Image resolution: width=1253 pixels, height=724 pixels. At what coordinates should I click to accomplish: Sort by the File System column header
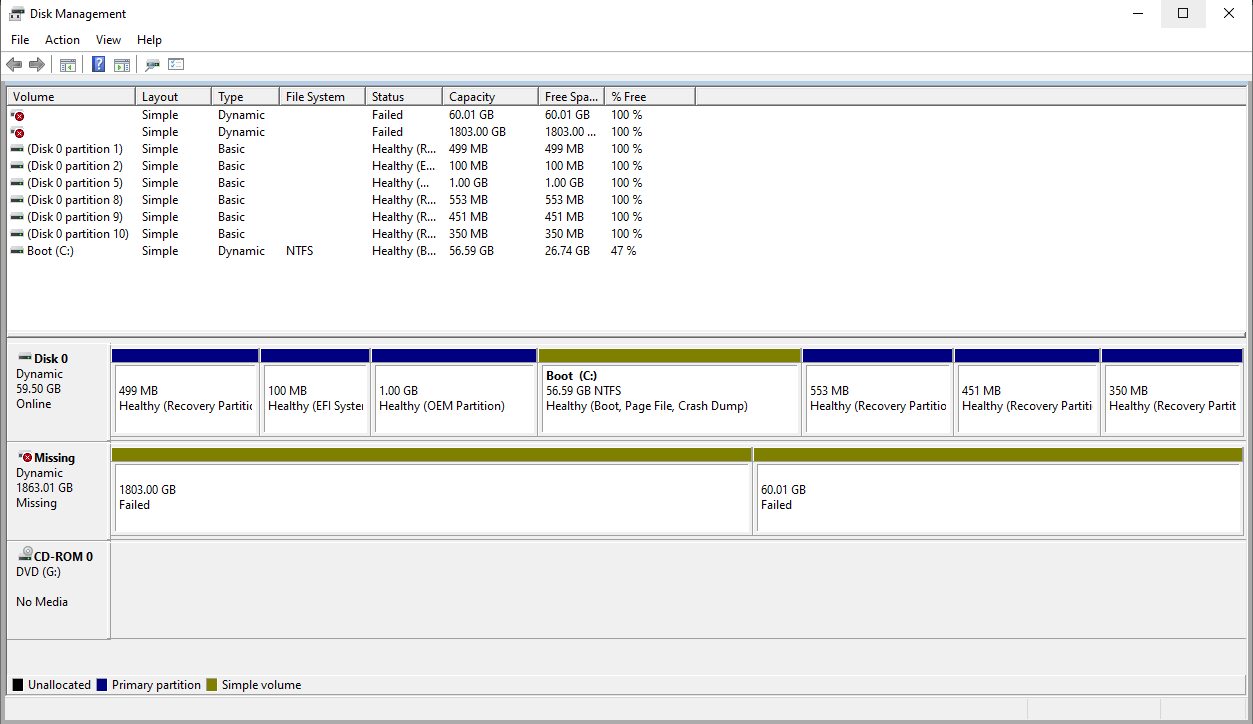point(323,97)
